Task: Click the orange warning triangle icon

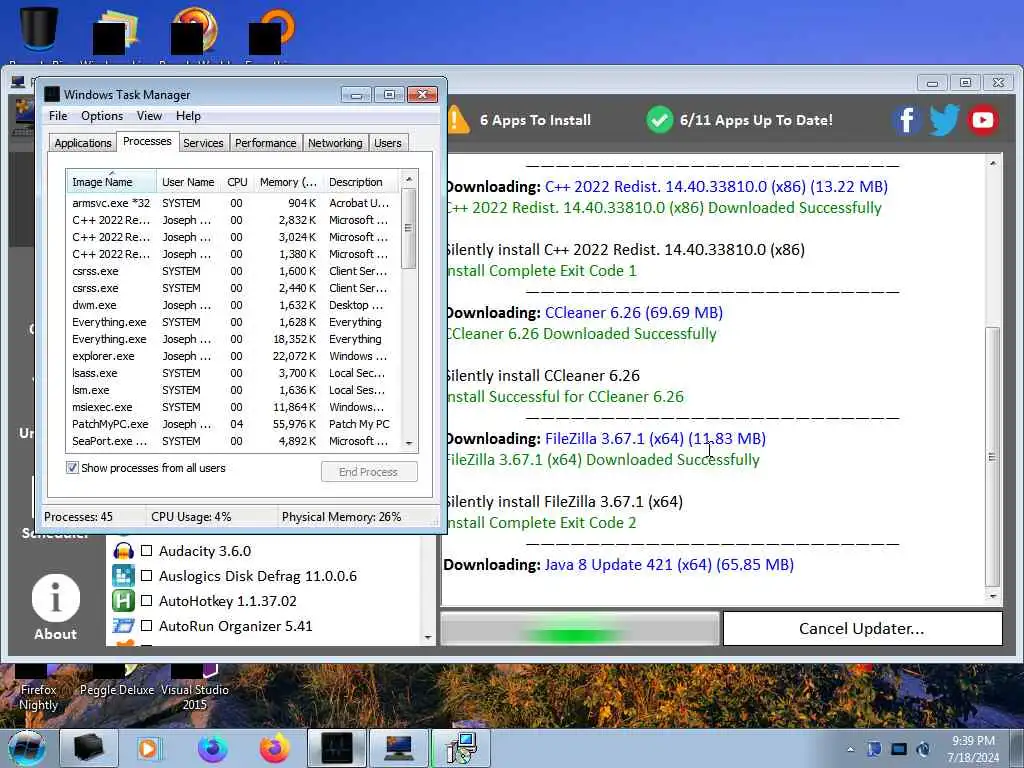Action: [458, 120]
